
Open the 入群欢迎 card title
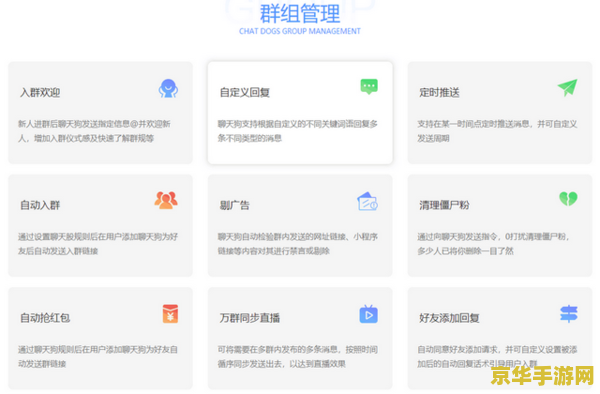40,93
